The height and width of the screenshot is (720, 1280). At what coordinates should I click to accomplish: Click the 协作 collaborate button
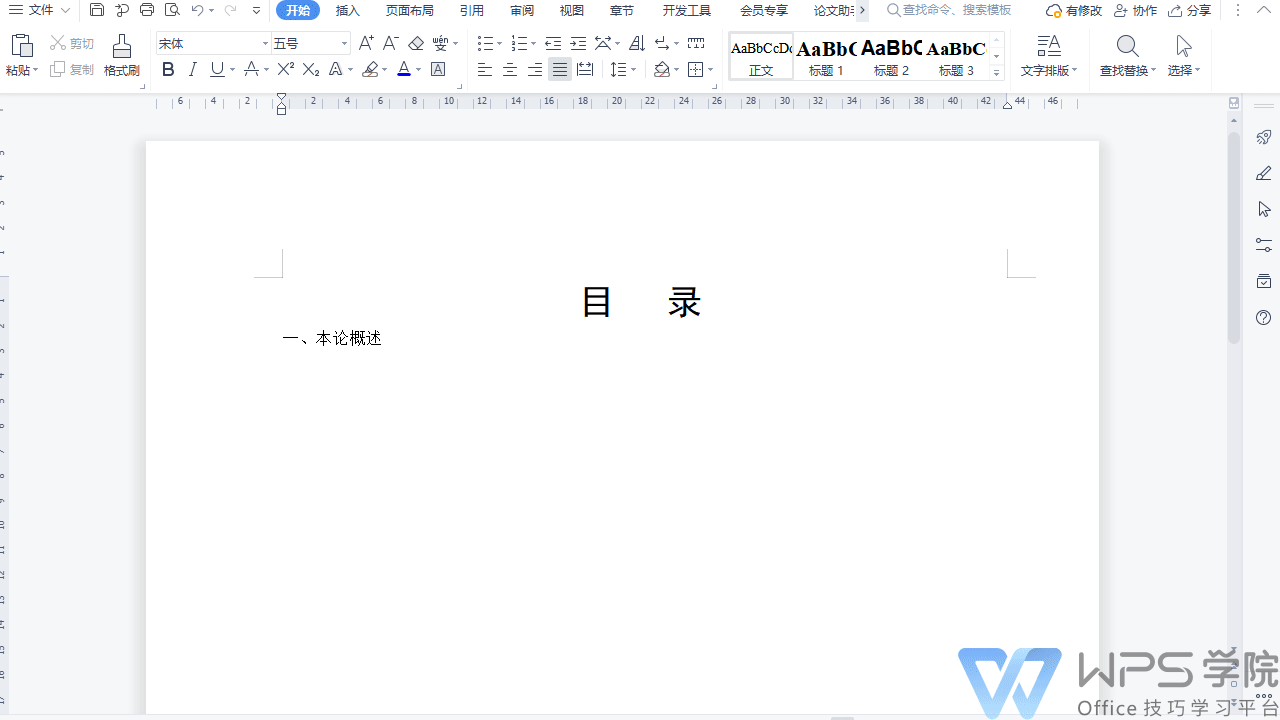[1135, 10]
